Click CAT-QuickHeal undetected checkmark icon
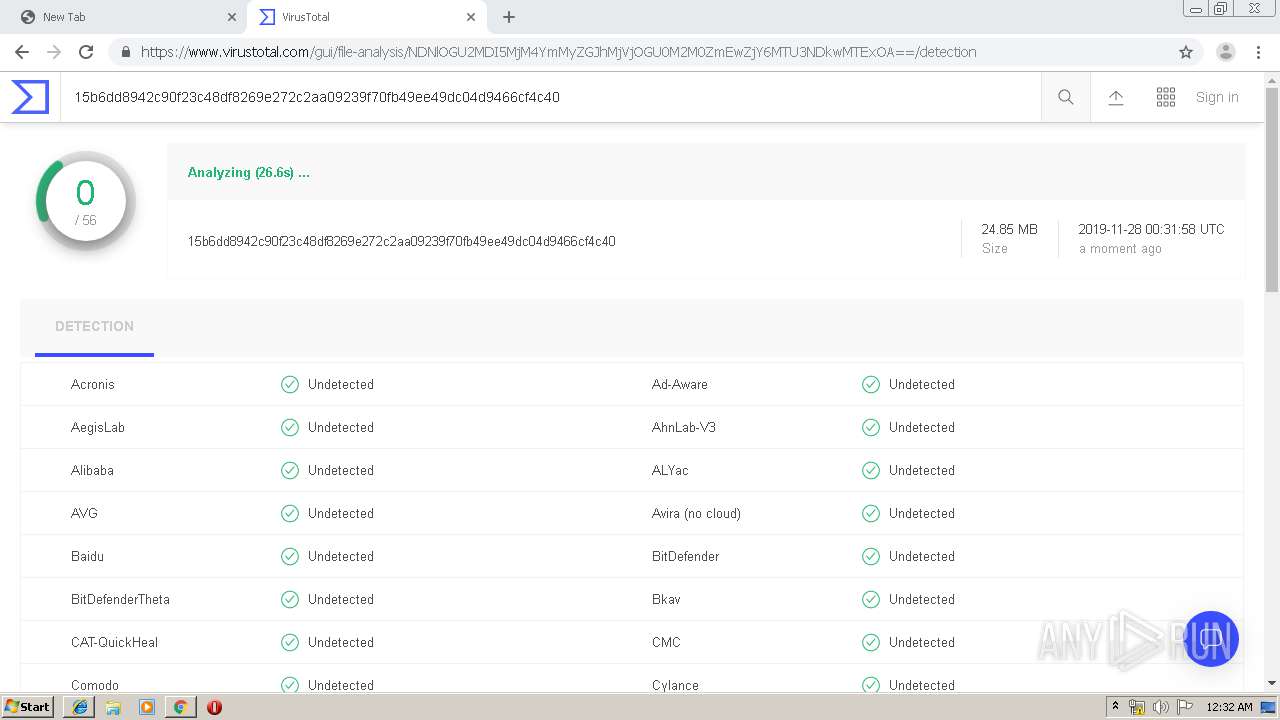The width and height of the screenshot is (1280, 720). (290, 642)
